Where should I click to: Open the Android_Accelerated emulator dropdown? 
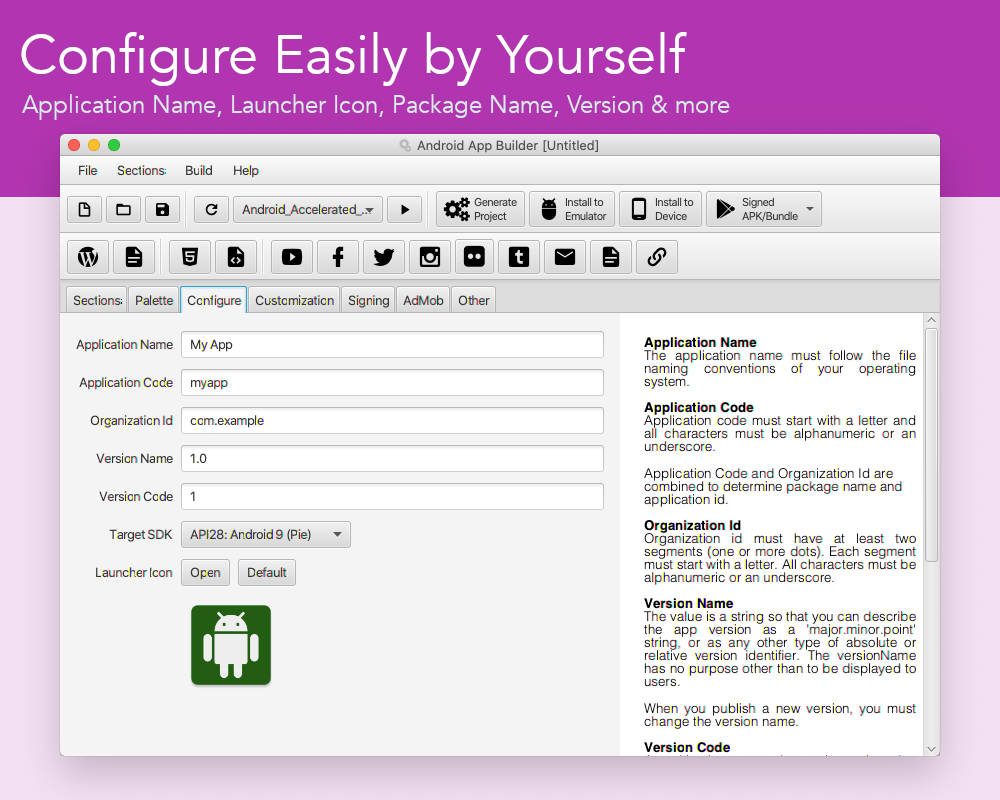point(308,209)
